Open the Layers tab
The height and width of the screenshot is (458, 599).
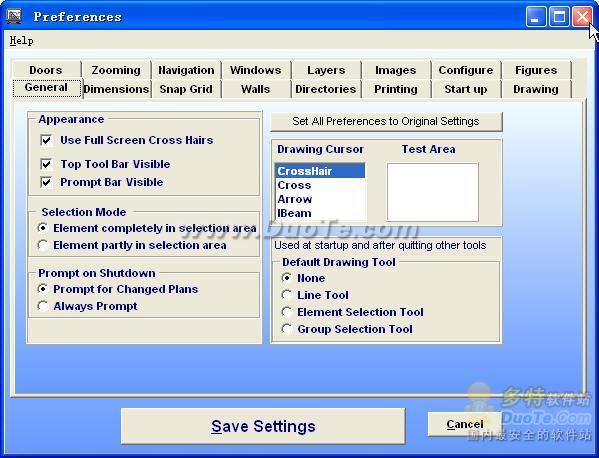(x=326, y=70)
